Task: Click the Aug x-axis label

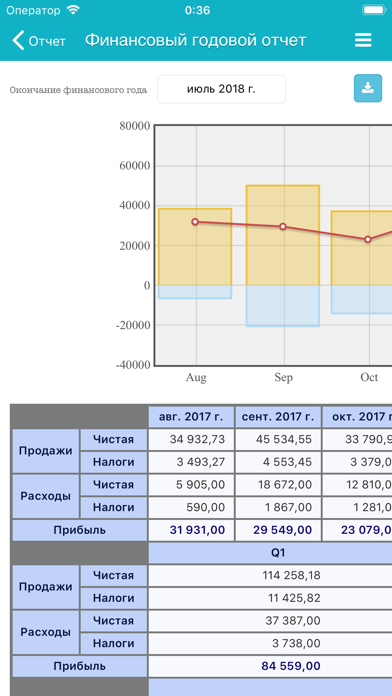Action: [x=196, y=378]
